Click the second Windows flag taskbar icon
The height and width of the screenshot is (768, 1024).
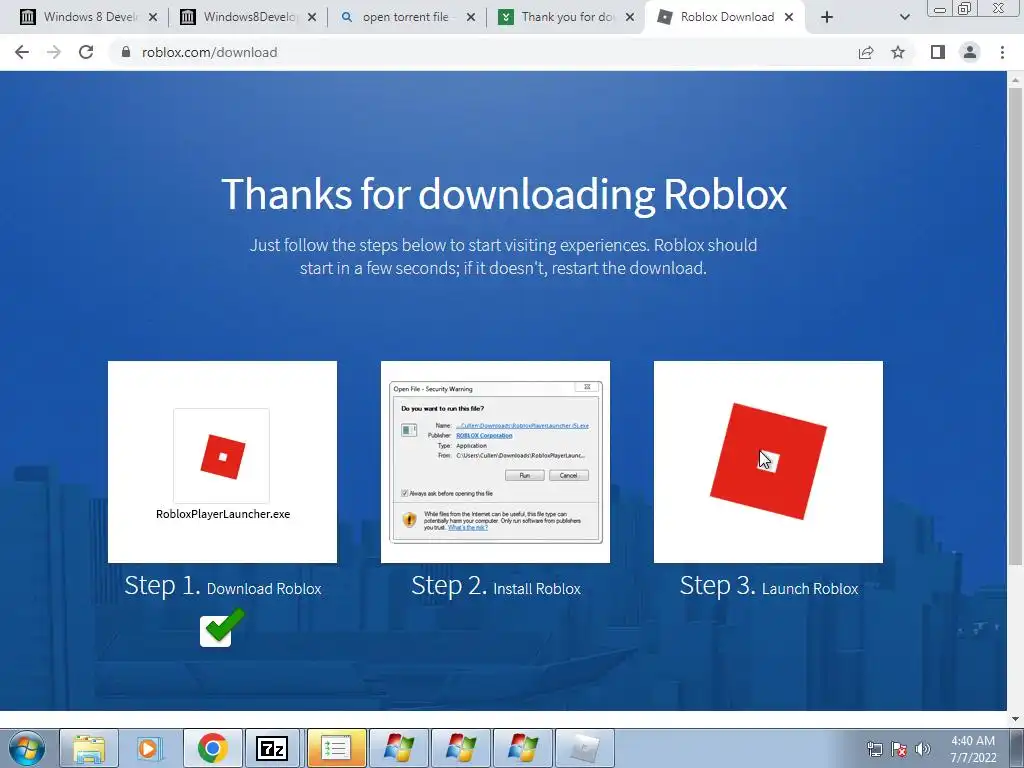coord(460,748)
